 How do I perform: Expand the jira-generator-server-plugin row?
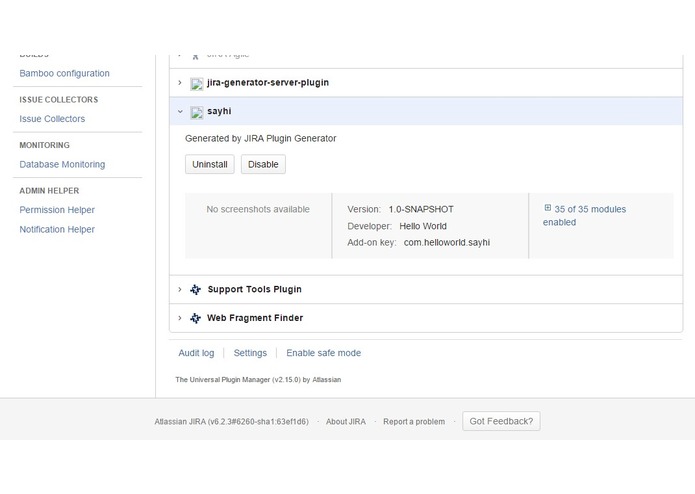[x=180, y=82]
